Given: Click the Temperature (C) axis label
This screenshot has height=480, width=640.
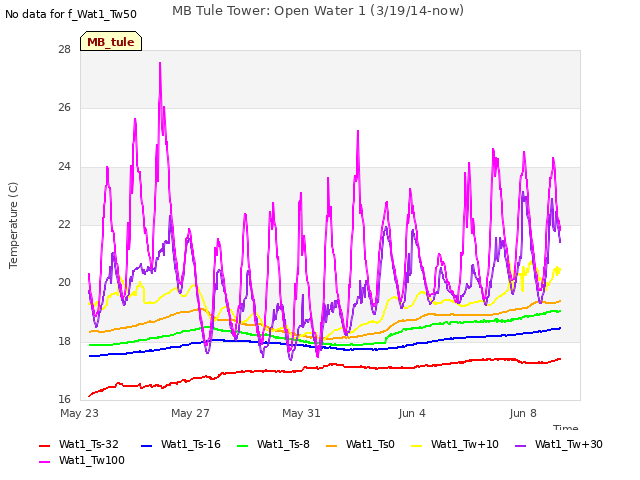Looking at the screenshot, I should tap(13, 225).
